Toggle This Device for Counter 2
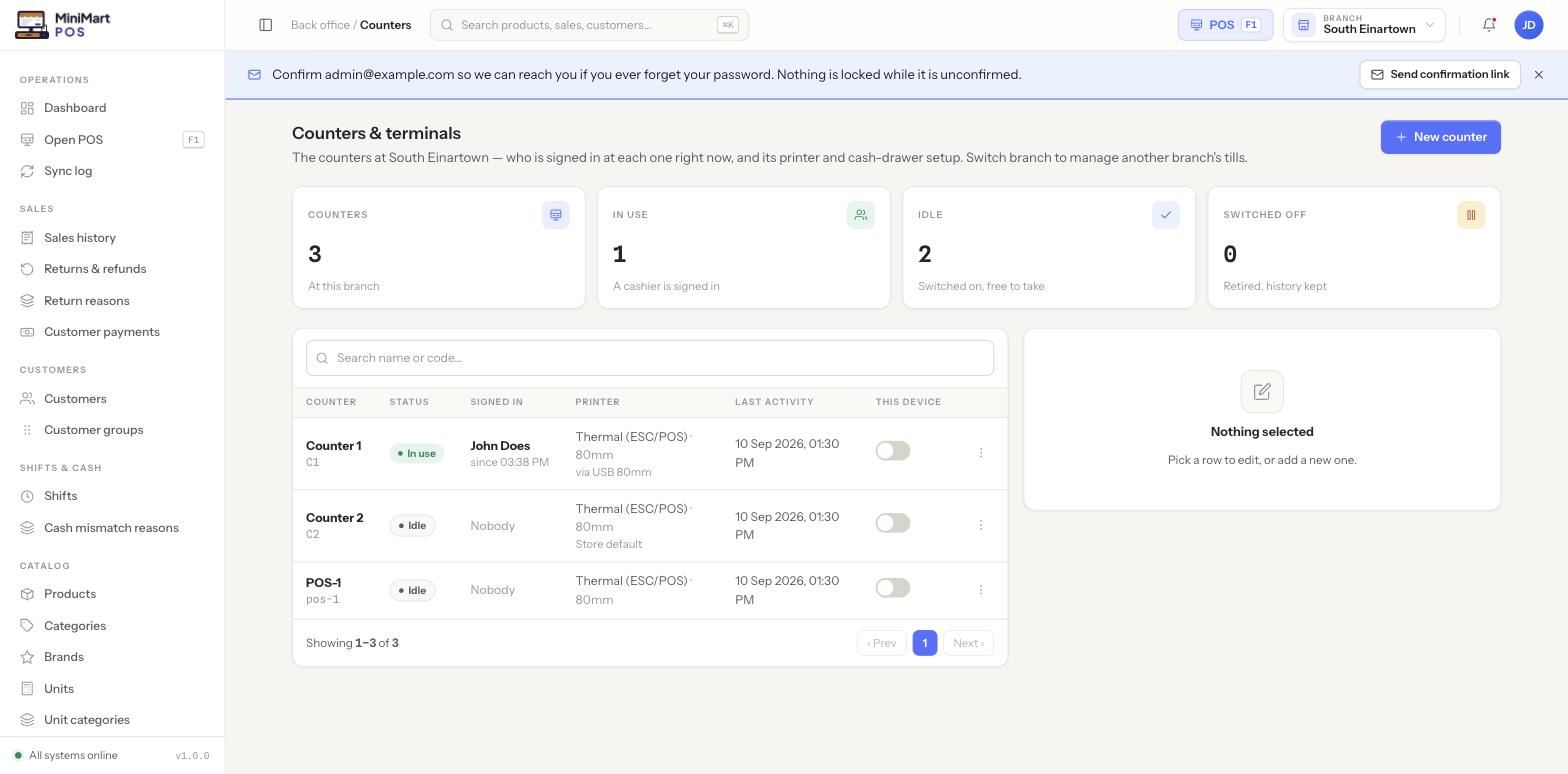 pos(893,523)
